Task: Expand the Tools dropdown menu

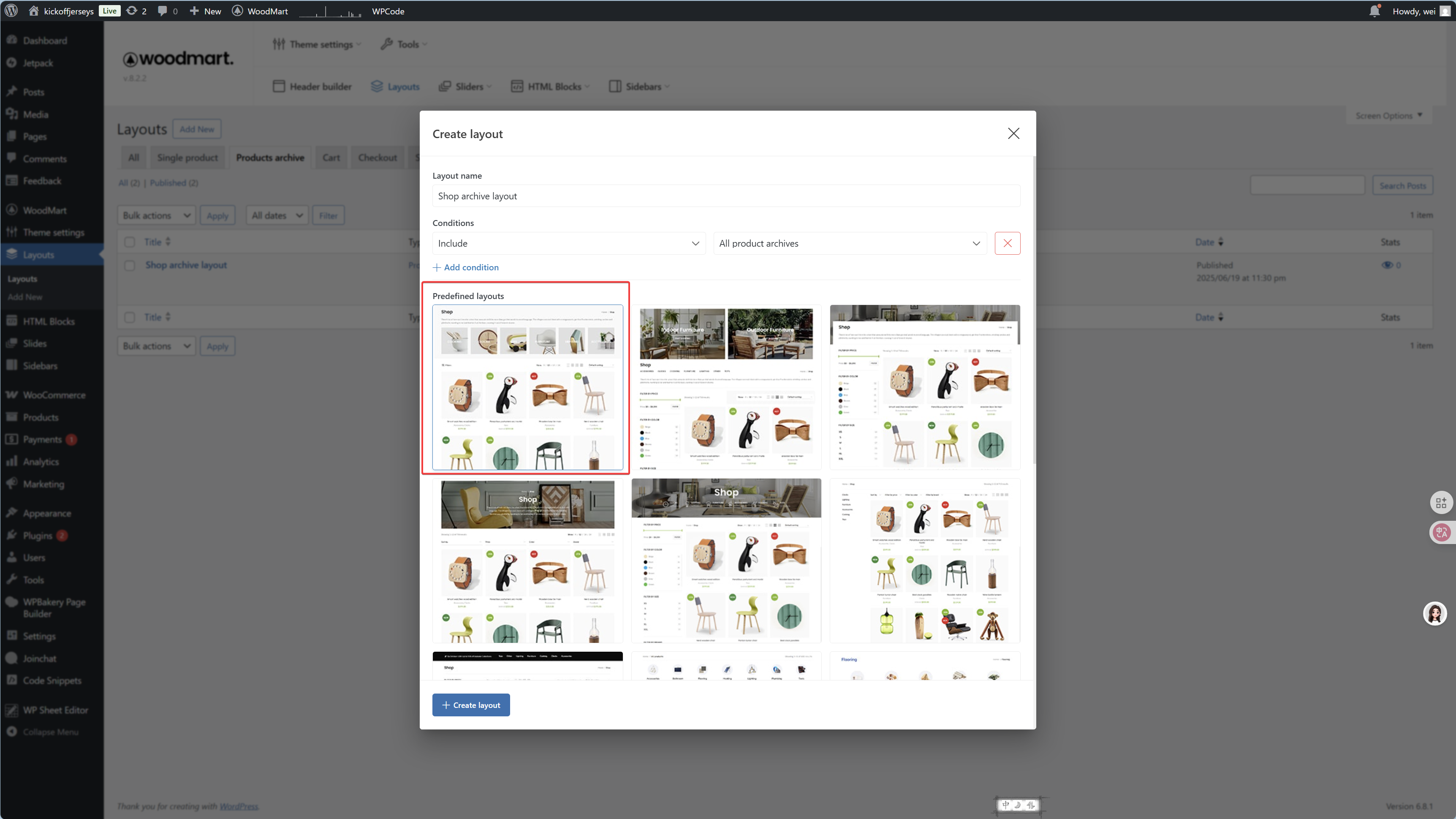Action: (x=404, y=44)
